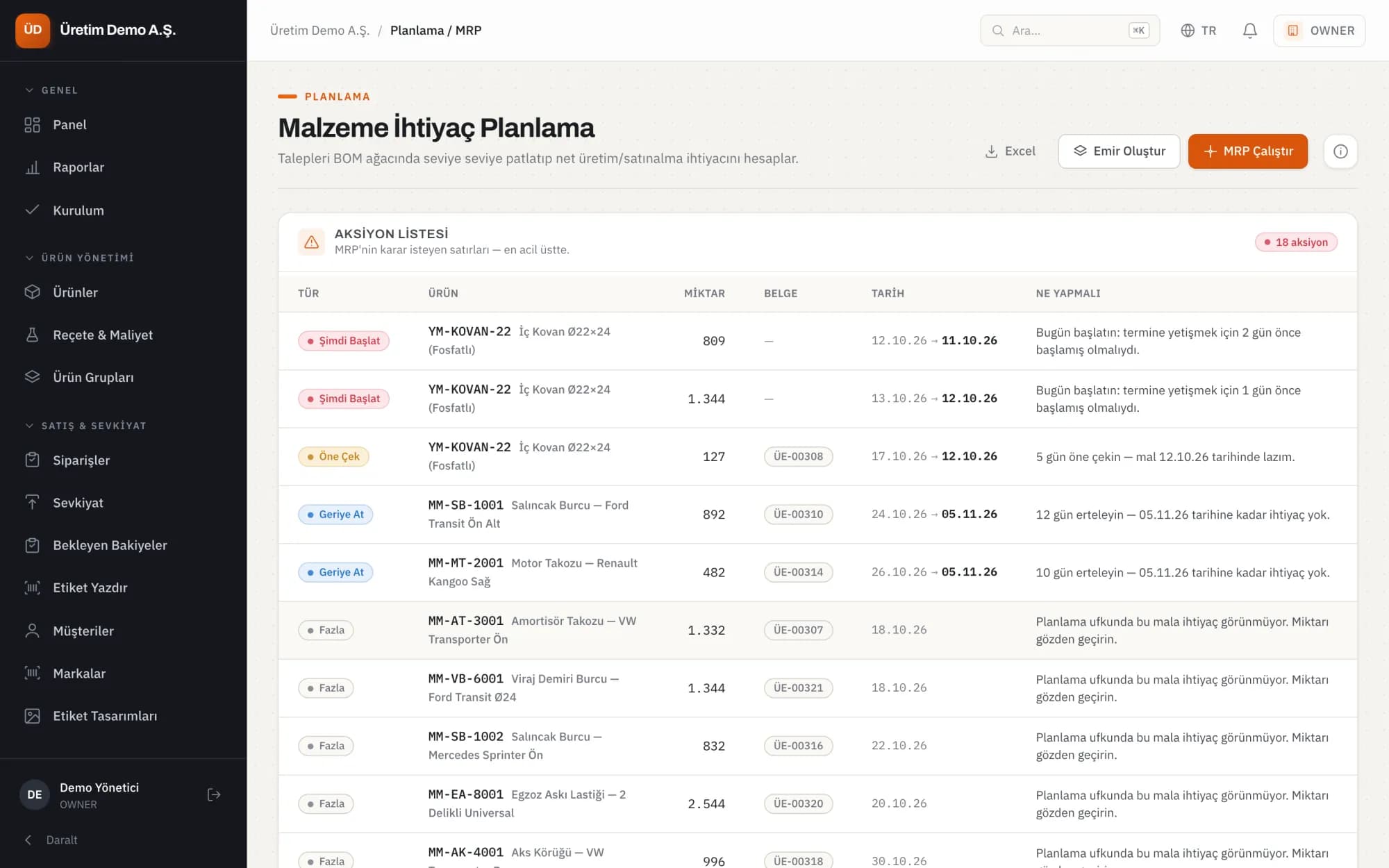Open the Etiket Tasarımları image icon
This screenshot has height=868, width=1389.
click(32, 716)
